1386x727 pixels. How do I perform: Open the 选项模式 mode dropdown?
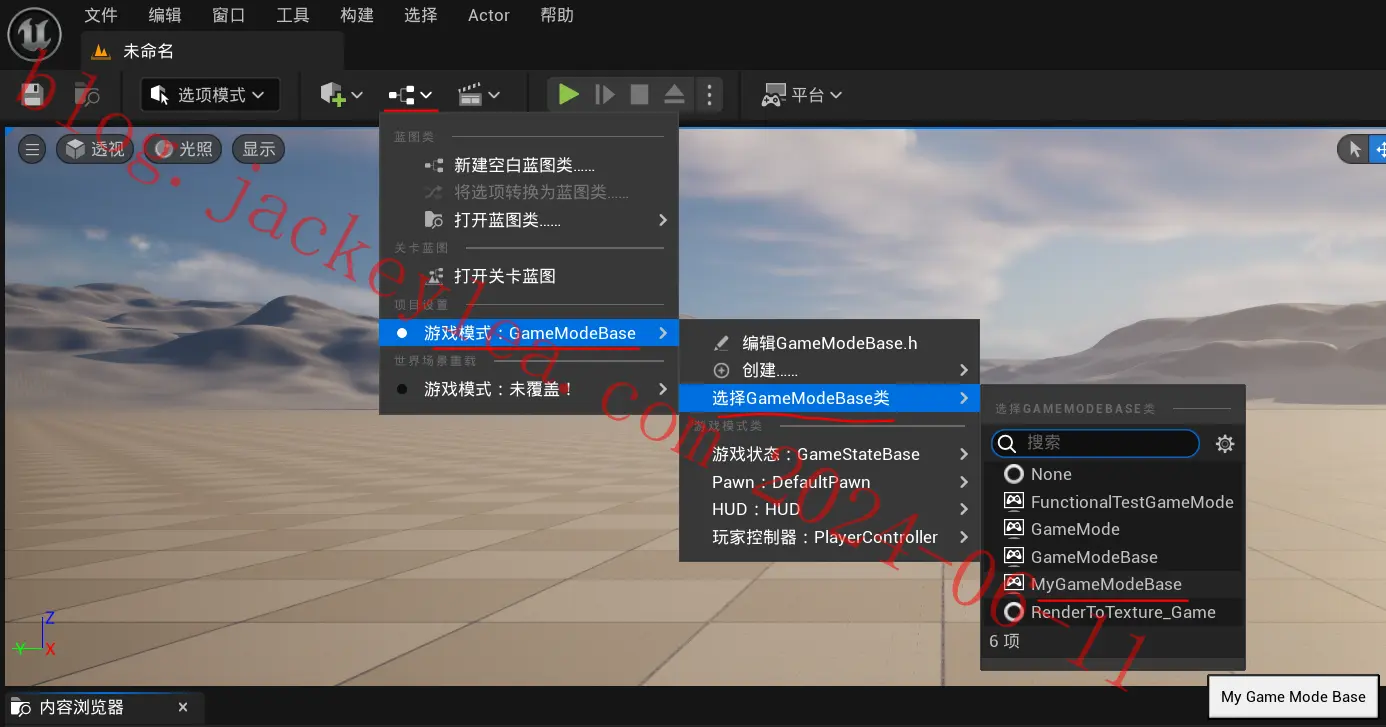tap(210, 95)
